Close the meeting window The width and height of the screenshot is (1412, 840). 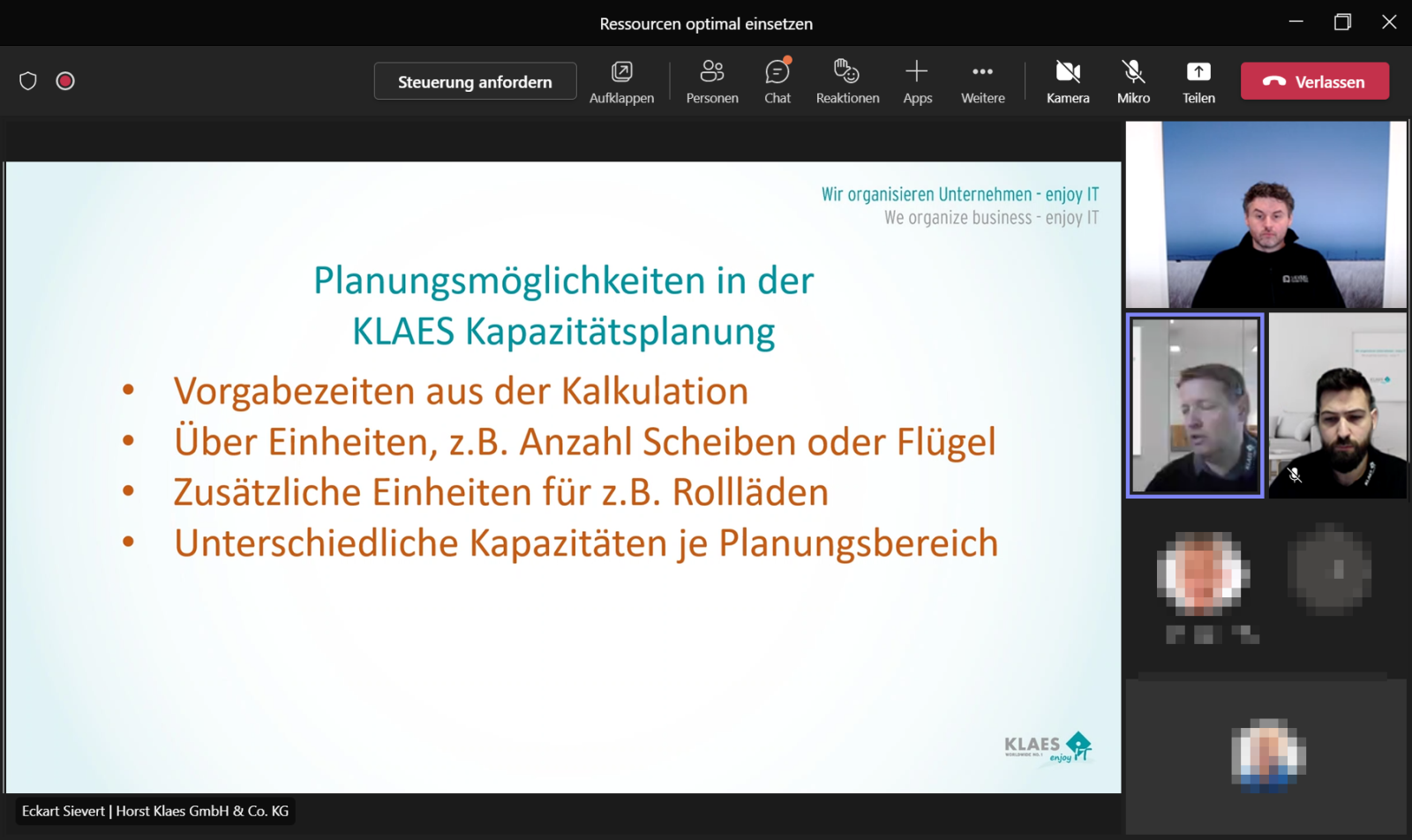[x=1389, y=22]
